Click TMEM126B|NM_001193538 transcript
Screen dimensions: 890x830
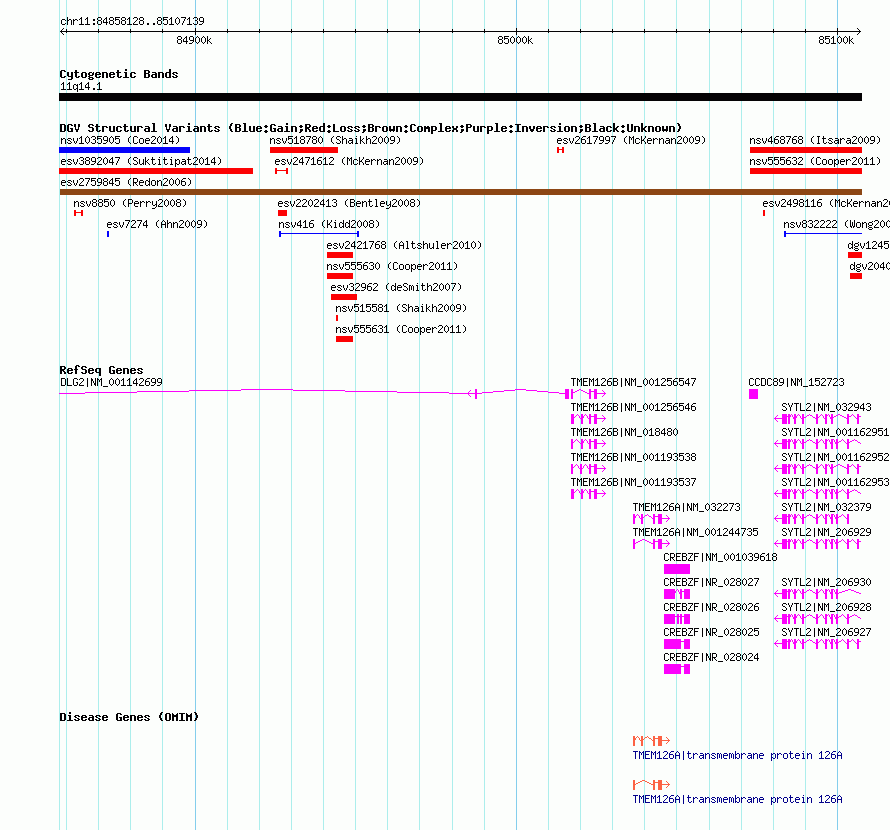point(588,469)
